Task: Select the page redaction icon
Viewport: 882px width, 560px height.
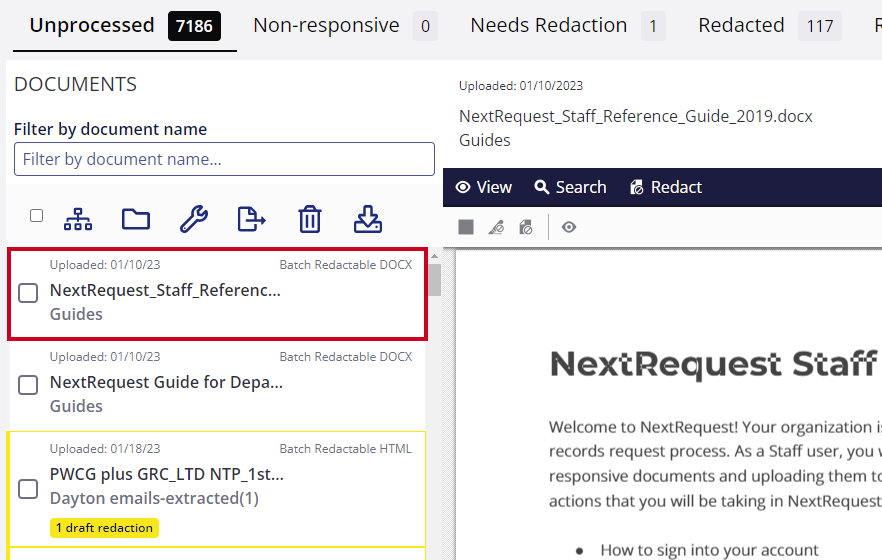Action: 526,227
